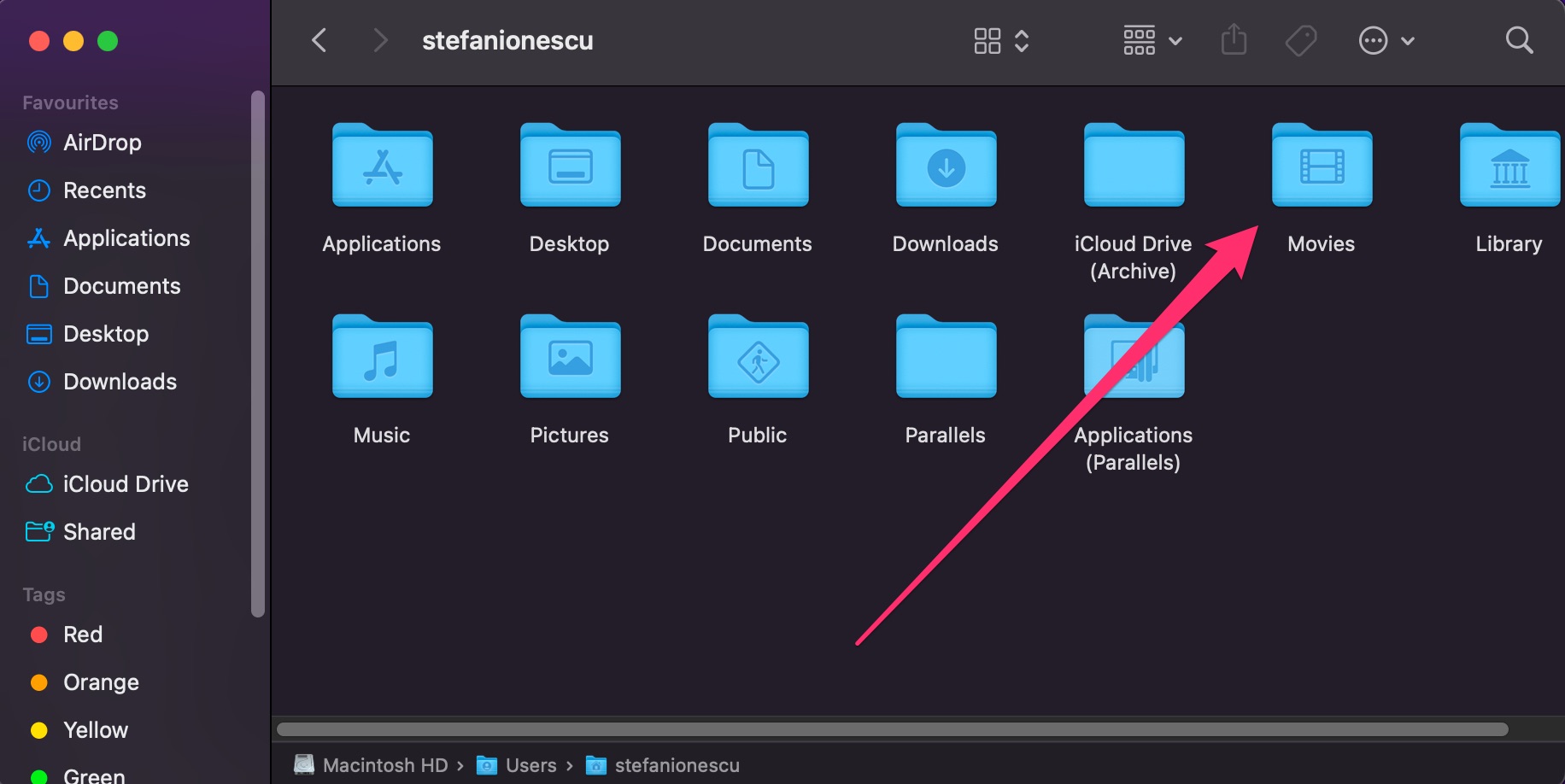Screen dimensions: 1565x784
Task: Select the Music folder icon
Action: click(382, 358)
